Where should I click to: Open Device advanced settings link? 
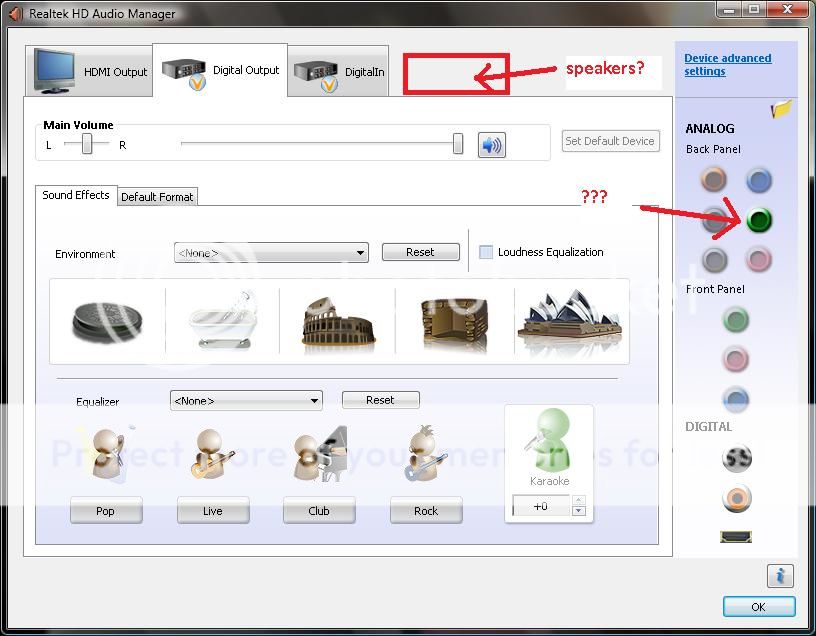pos(727,65)
